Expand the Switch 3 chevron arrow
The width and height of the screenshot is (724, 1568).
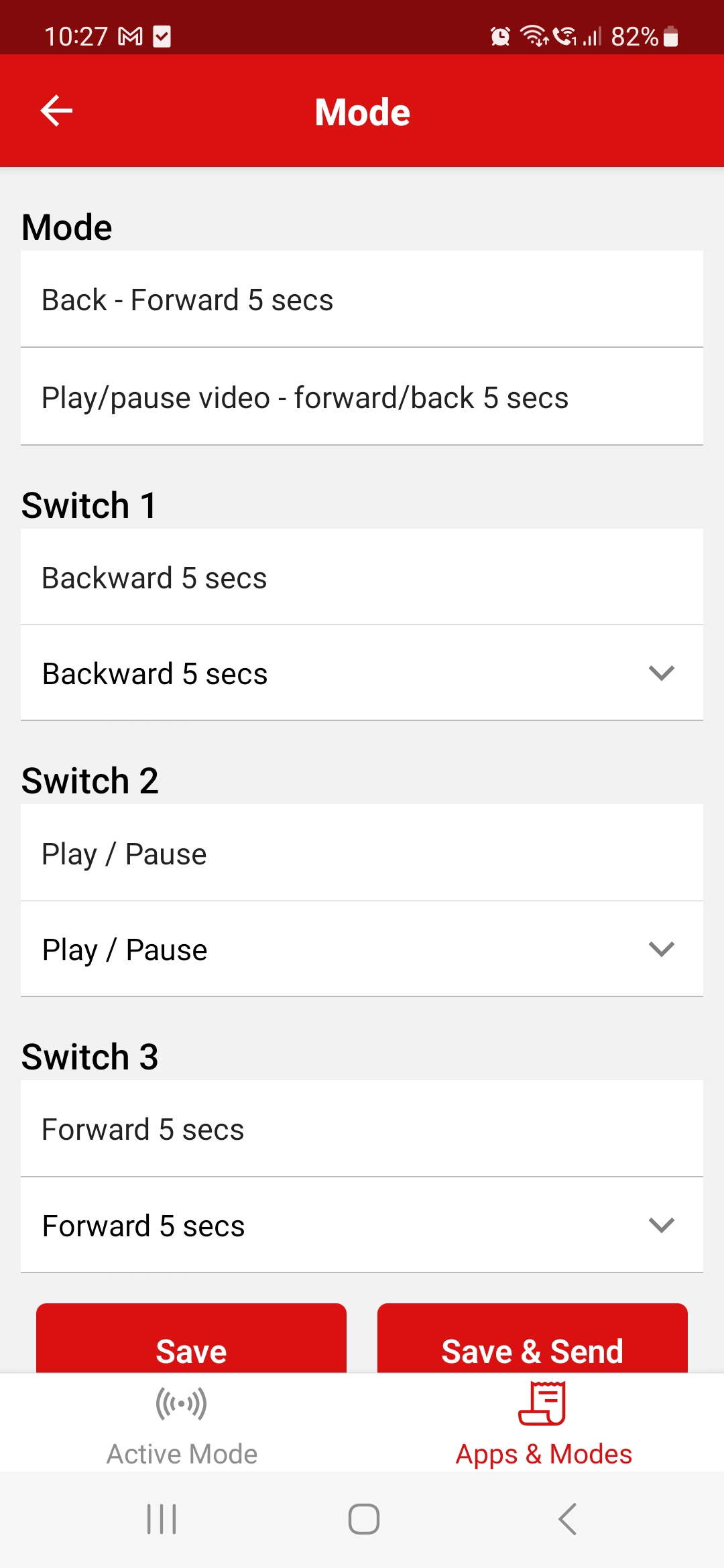pos(662,1225)
